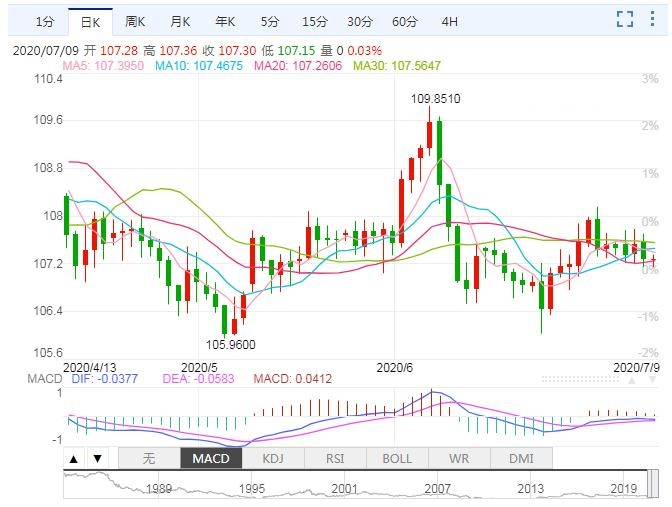Choose the 60分 interval tab
Image resolution: width=672 pixels, height=507 pixels.
tap(404, 21)
